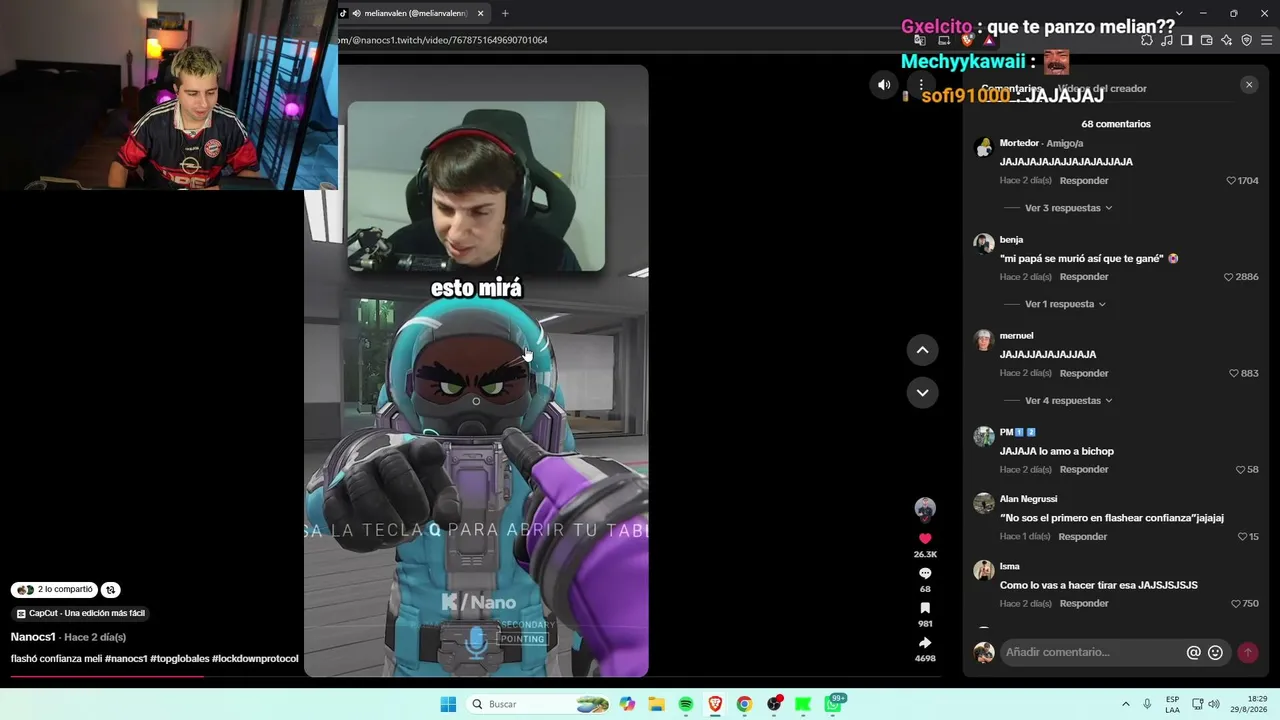The width and height of the screenshot is (1280, 720).
Task: Open the Brave Rewards triangle icon
Action: point(989,40)
